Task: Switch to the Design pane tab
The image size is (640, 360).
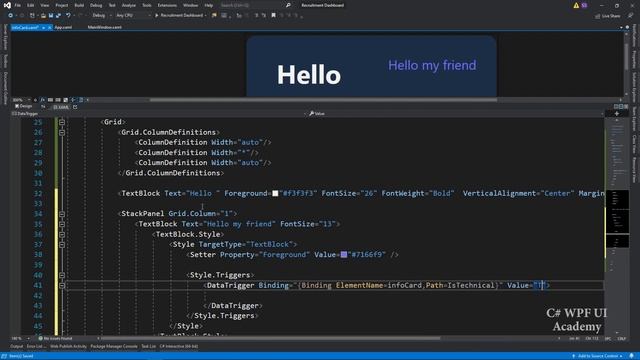Action: click(x=24, y=107)
